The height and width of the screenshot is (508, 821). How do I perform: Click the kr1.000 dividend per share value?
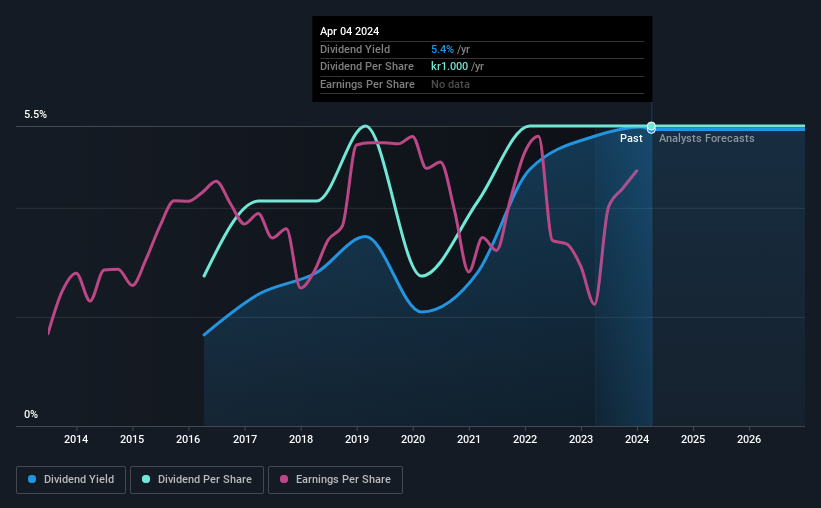tap(449, 67)
